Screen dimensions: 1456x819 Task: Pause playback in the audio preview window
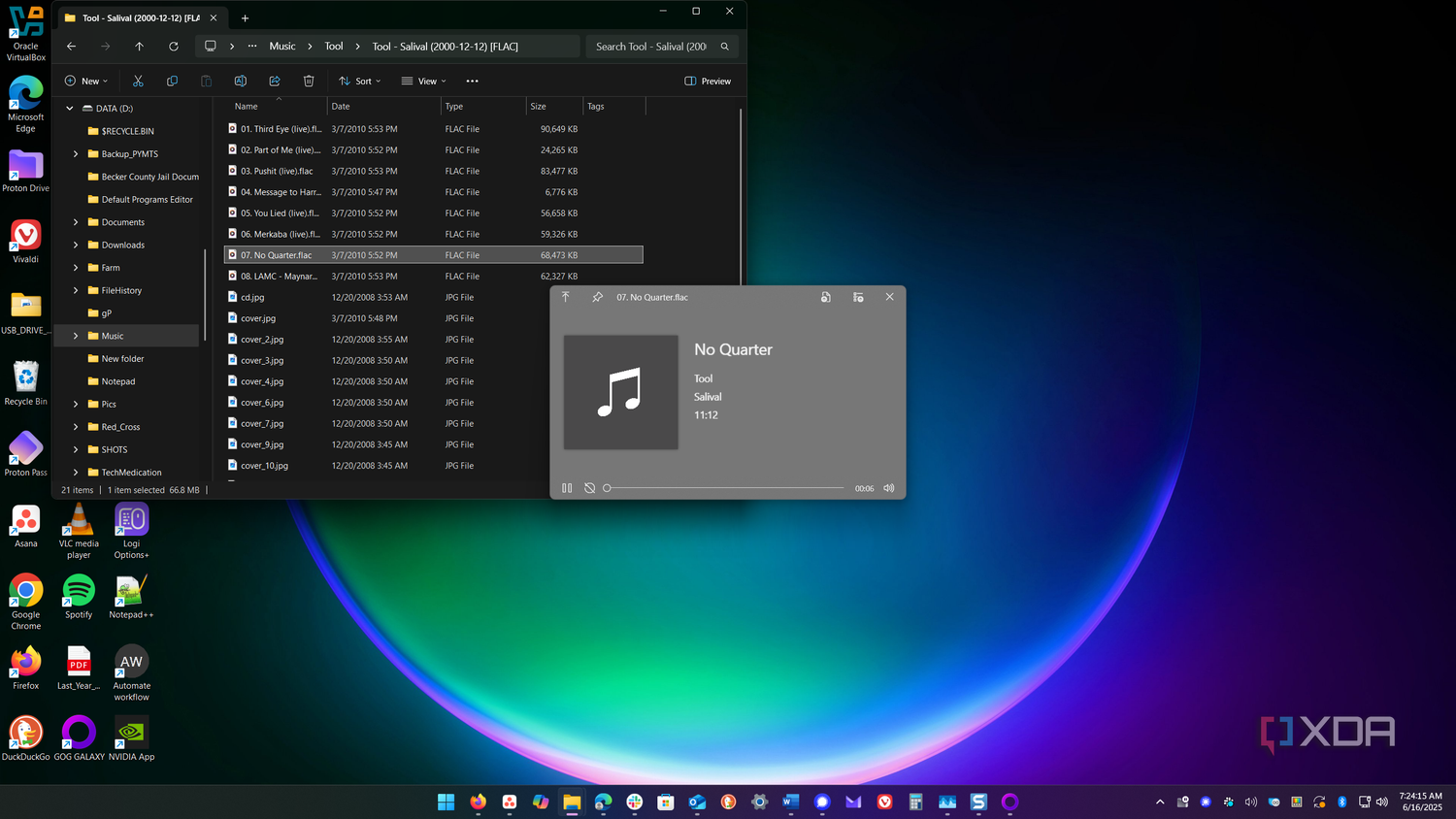(x=567, y=488)
